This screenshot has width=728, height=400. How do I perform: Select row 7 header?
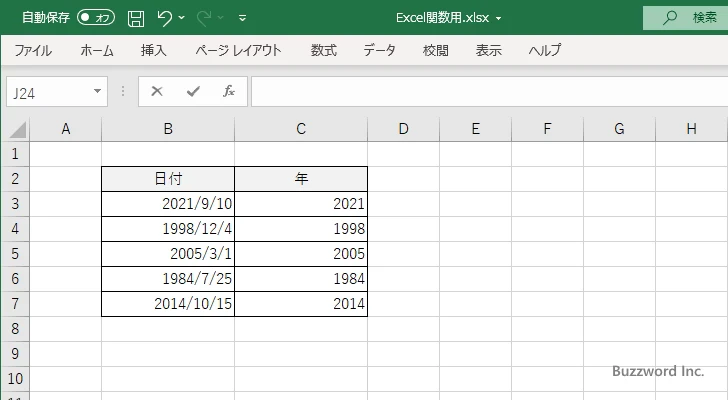click(x=15, y=304)
